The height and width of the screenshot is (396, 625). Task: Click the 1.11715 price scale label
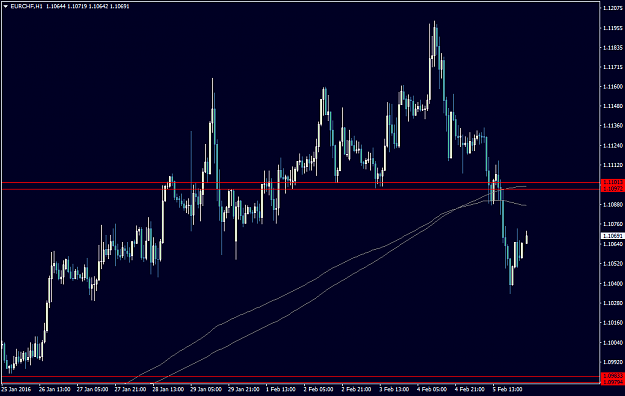(613, 67)
